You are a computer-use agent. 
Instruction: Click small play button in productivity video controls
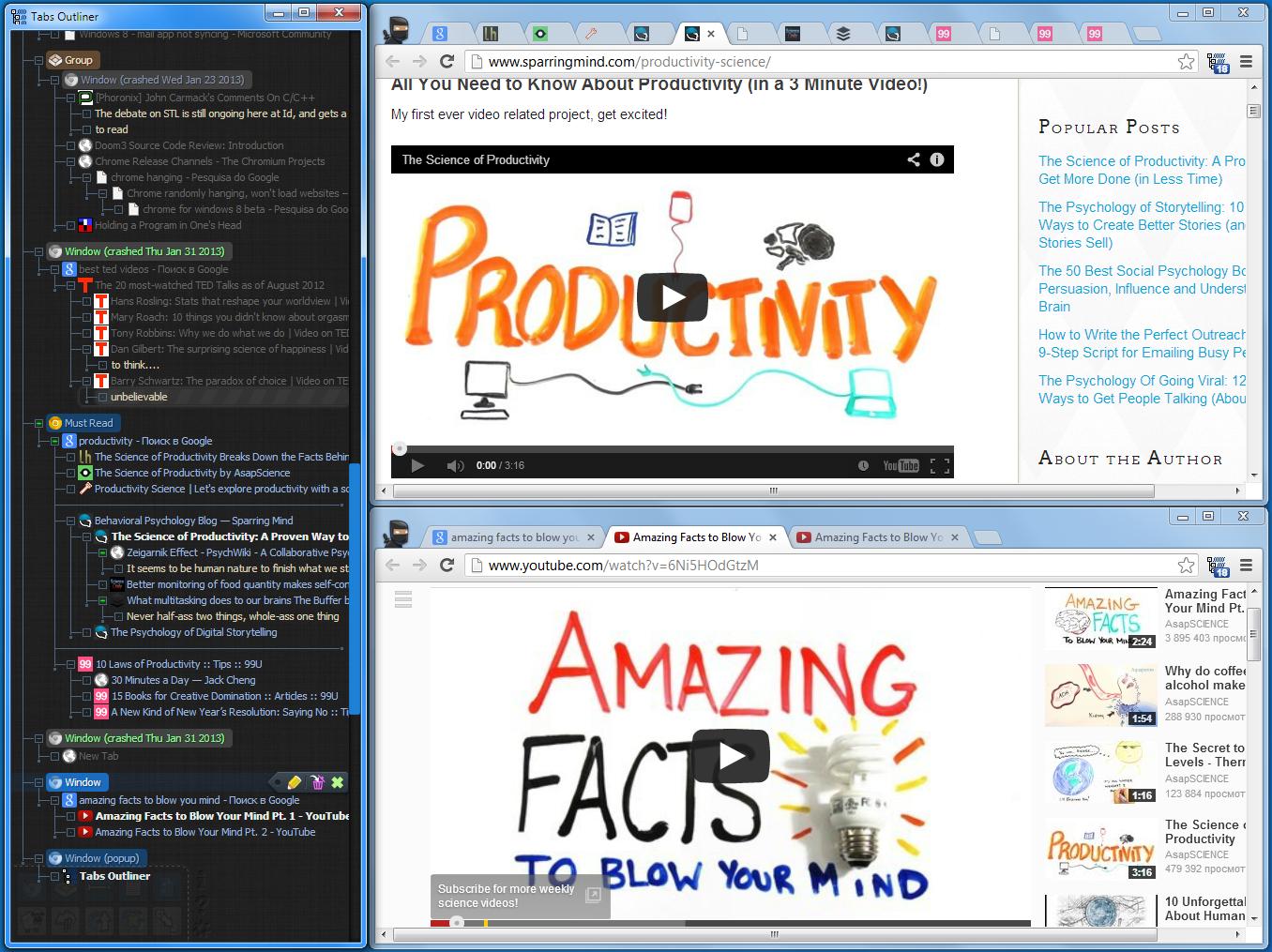[417, 465]
